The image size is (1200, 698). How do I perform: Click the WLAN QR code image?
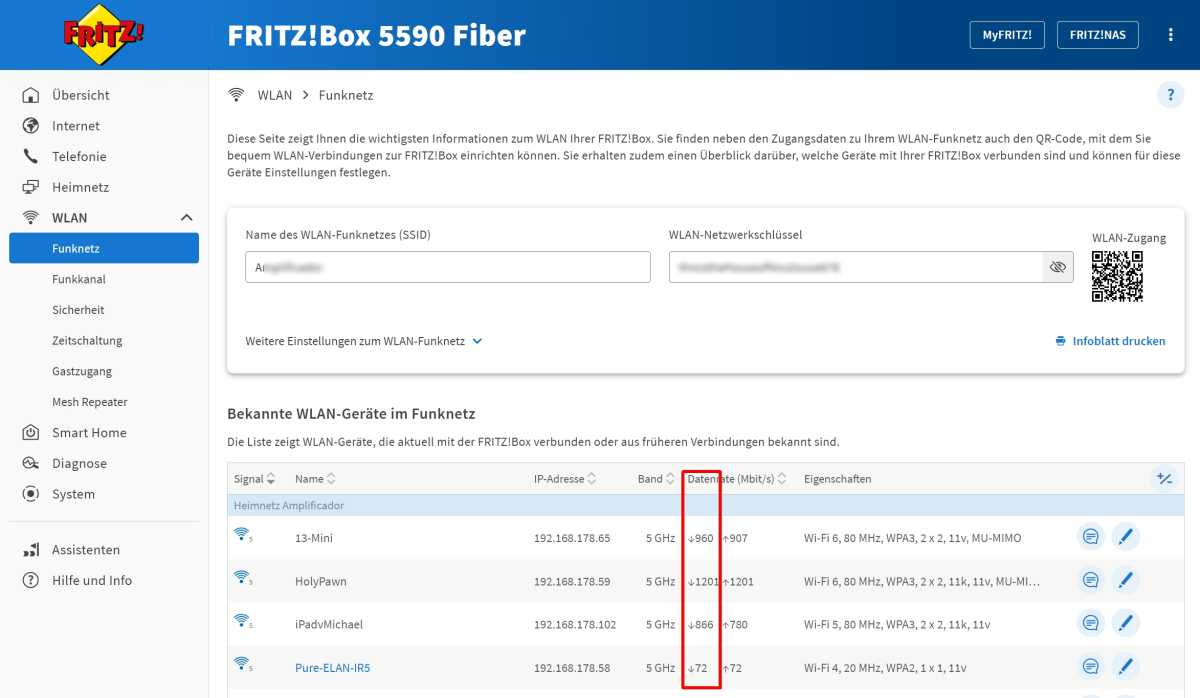(x=1117, y=277)
